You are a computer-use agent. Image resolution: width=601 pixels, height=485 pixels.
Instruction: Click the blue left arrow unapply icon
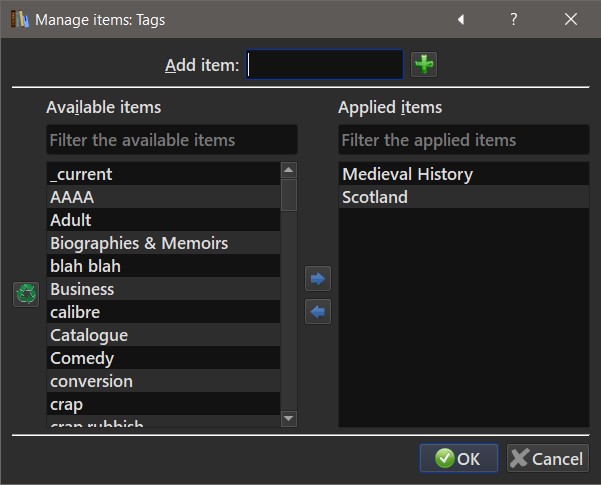(317, 312)
